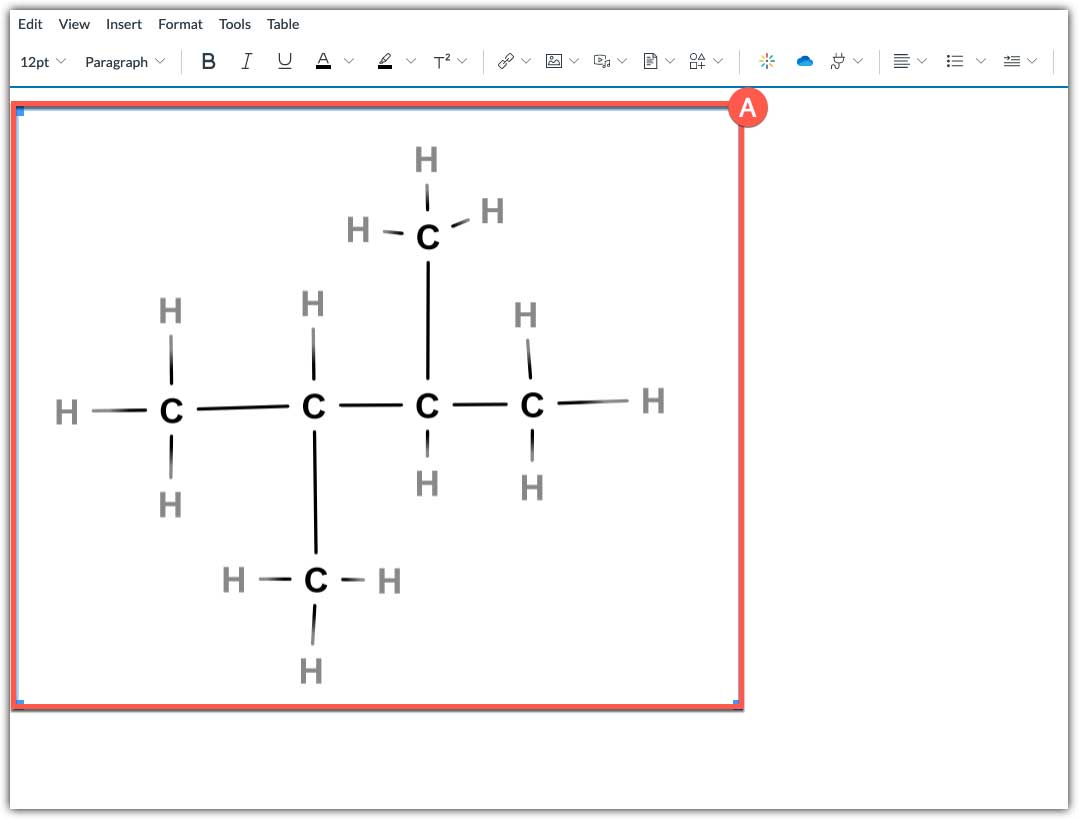This screenshot has width=1078, height=819.
Task: Click the alignment options button
Action: point(903,61)
